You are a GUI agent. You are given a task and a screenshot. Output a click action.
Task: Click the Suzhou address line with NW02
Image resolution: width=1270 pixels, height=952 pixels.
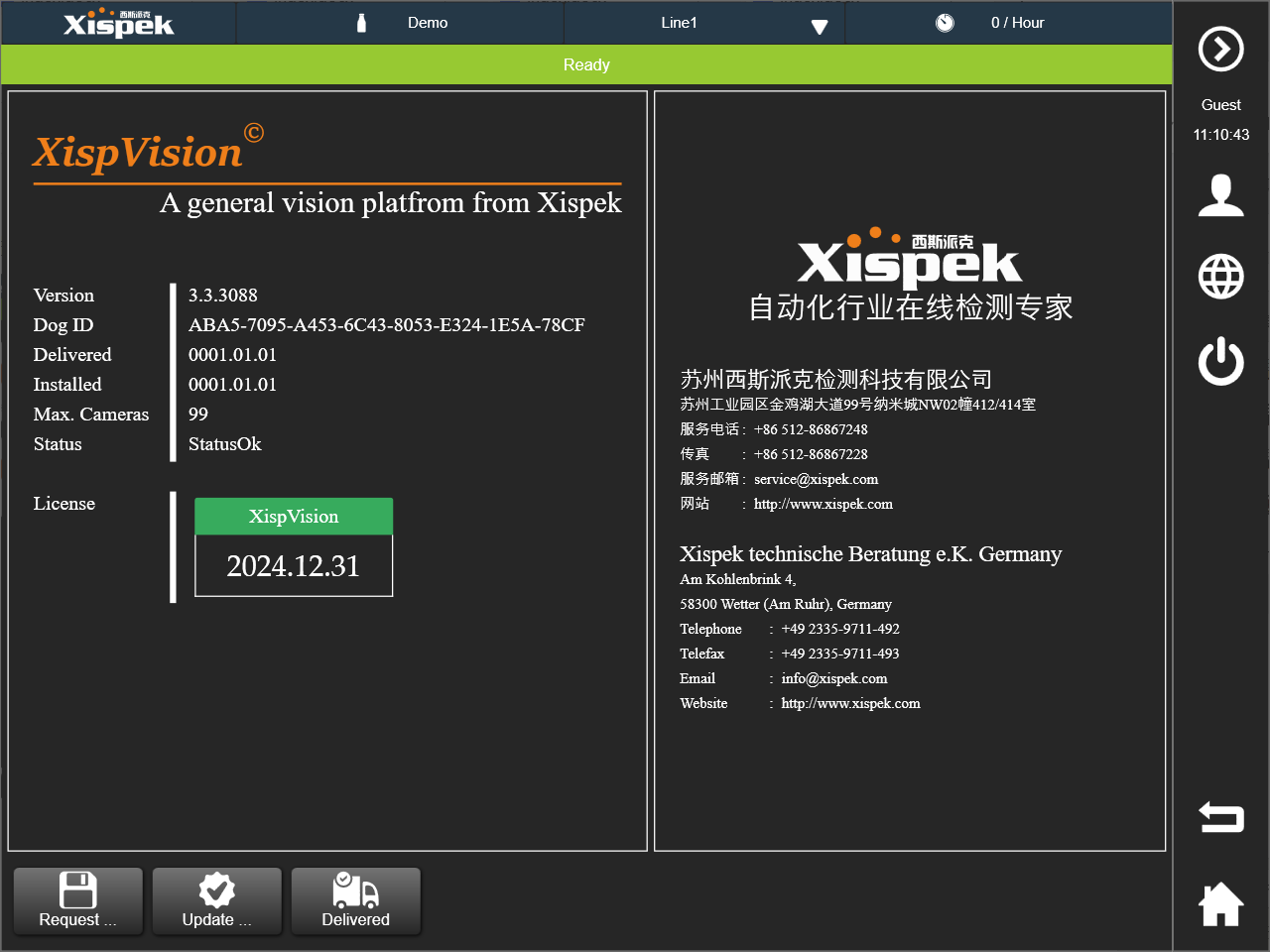[857, 405]
